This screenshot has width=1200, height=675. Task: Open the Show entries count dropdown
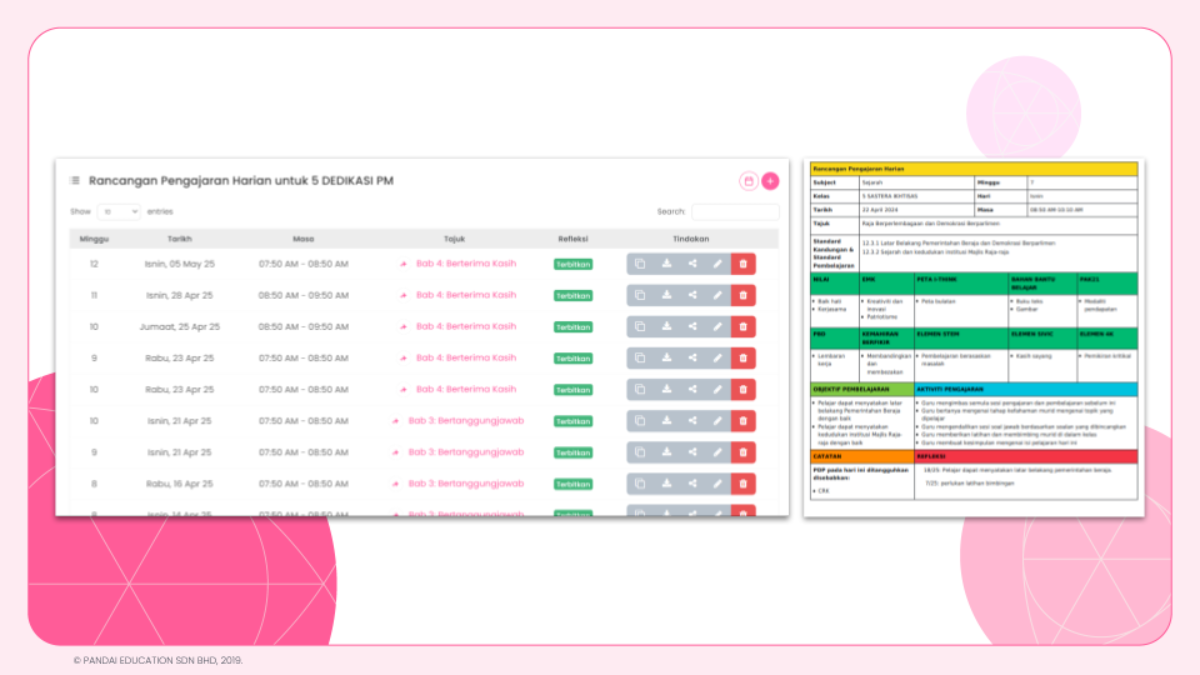(x=119, y=212)
